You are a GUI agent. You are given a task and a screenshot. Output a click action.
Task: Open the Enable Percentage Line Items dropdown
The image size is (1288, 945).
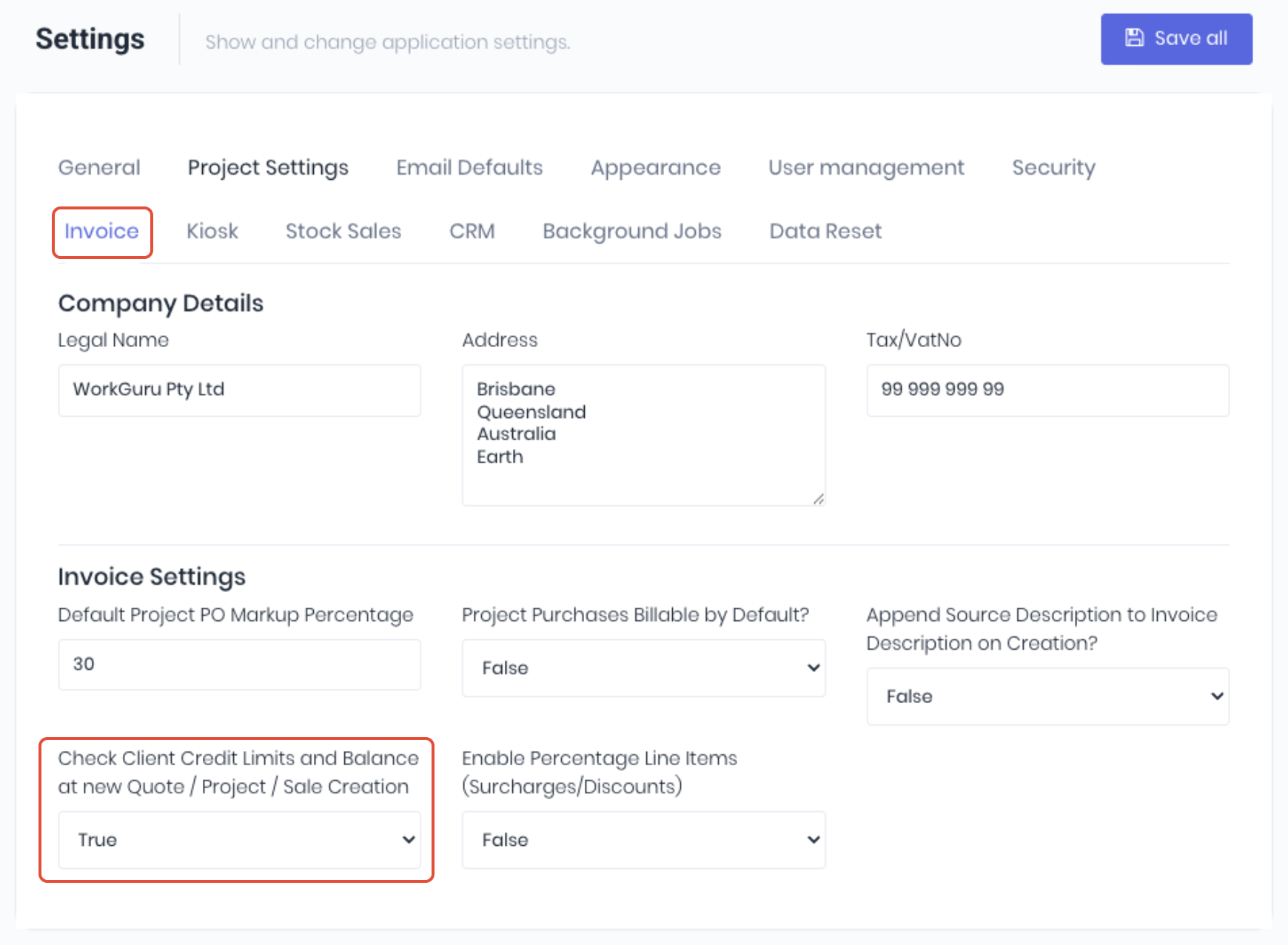click(x=643, y=840)
